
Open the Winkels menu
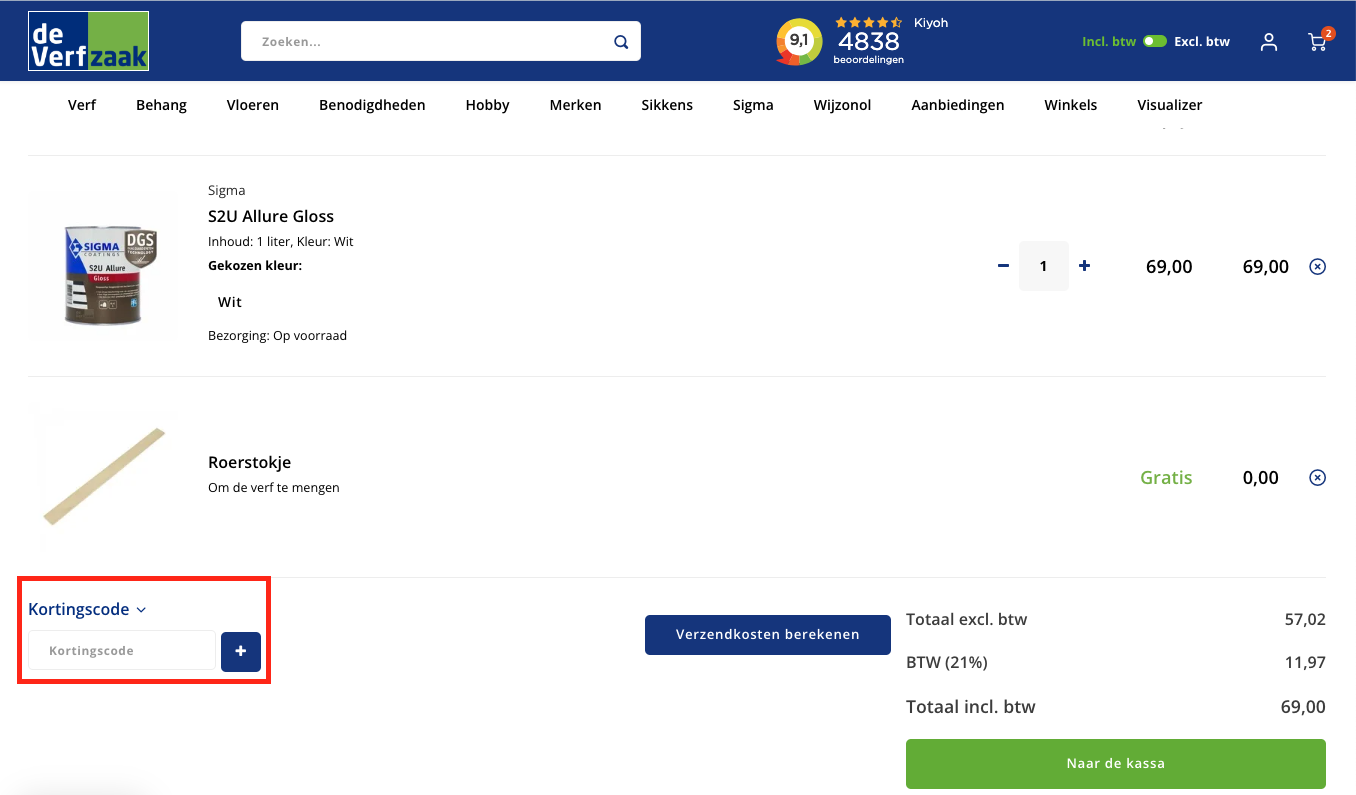click(1070, 105)
